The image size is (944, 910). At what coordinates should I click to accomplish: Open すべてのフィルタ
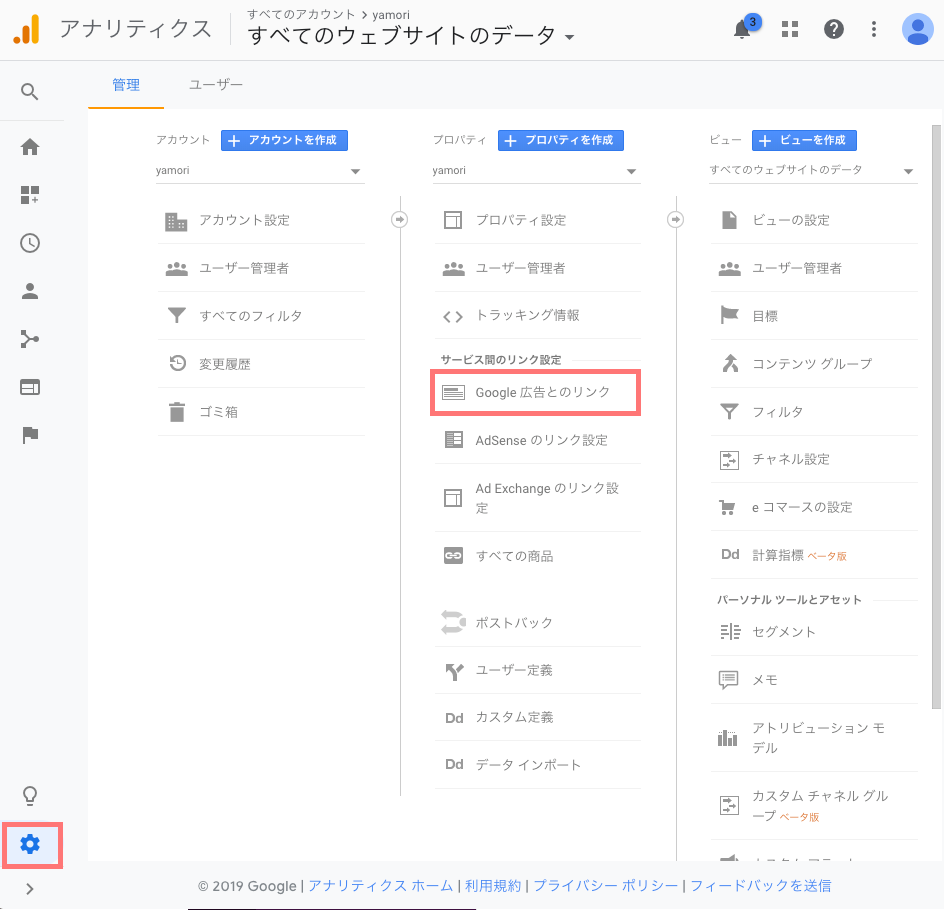pos(261,316)
